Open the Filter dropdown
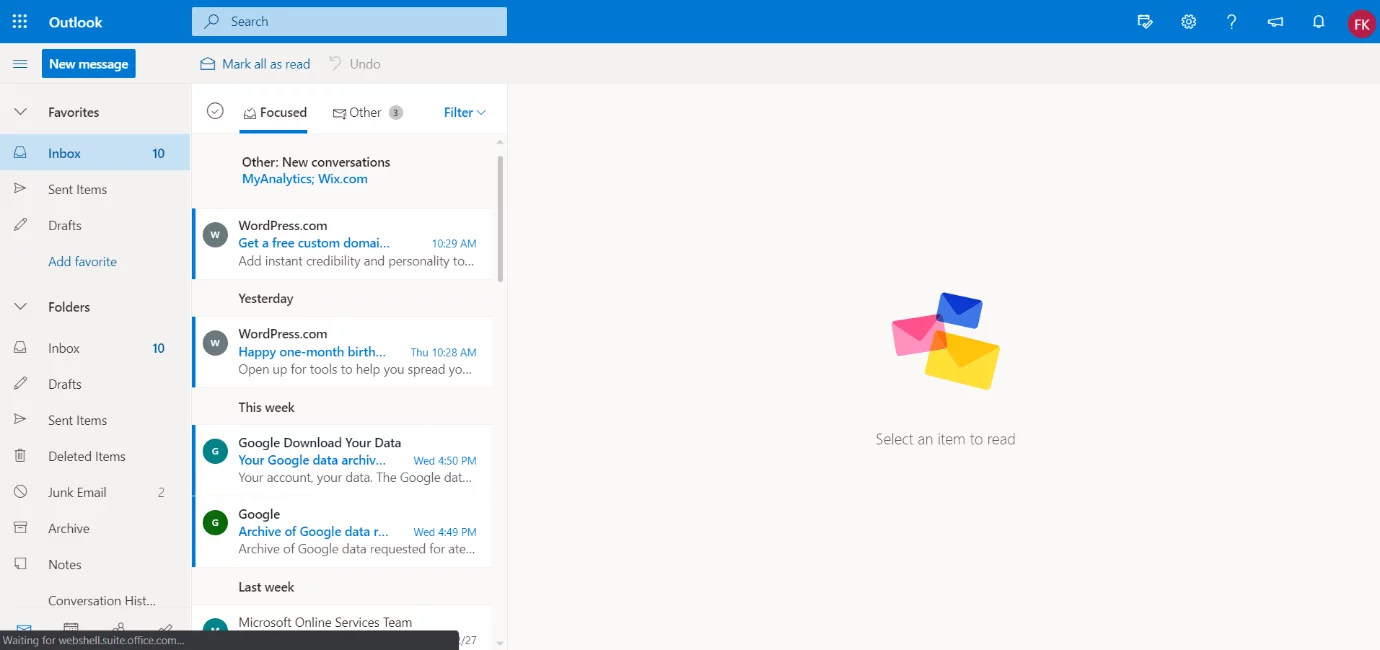Screen dimensions: 1380x650 (465, 112)
